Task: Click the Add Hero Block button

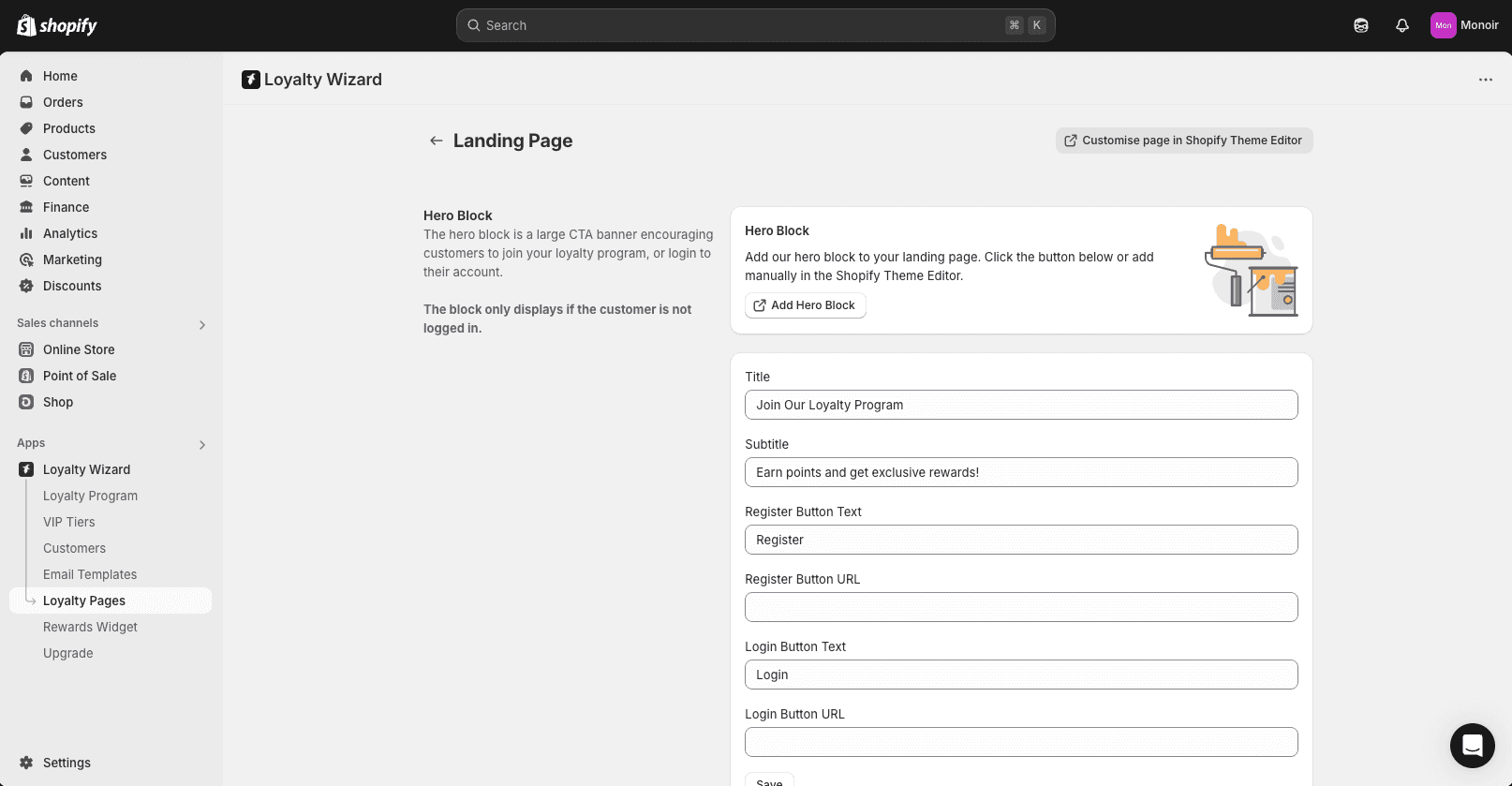Action: [x=806, y=305]
